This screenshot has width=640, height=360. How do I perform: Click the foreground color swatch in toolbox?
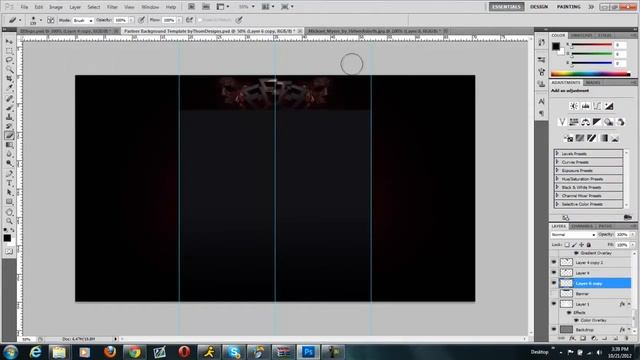(x=7, y=238)
